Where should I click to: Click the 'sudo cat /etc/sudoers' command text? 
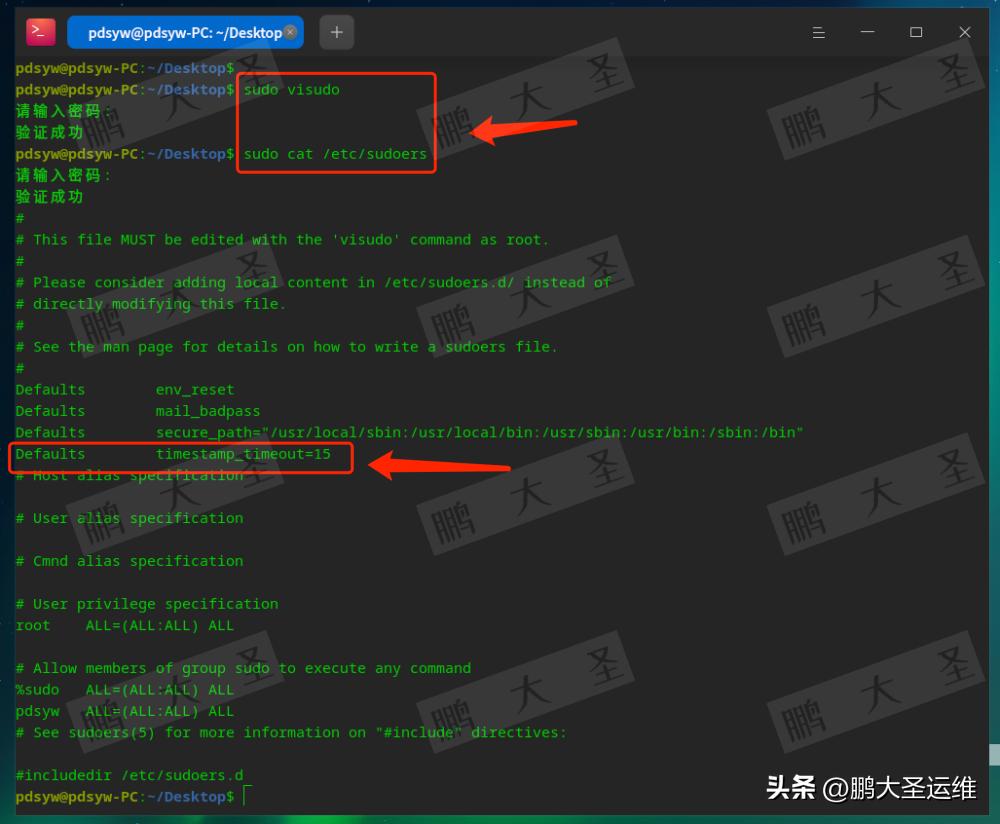click(x=335, y=154)
